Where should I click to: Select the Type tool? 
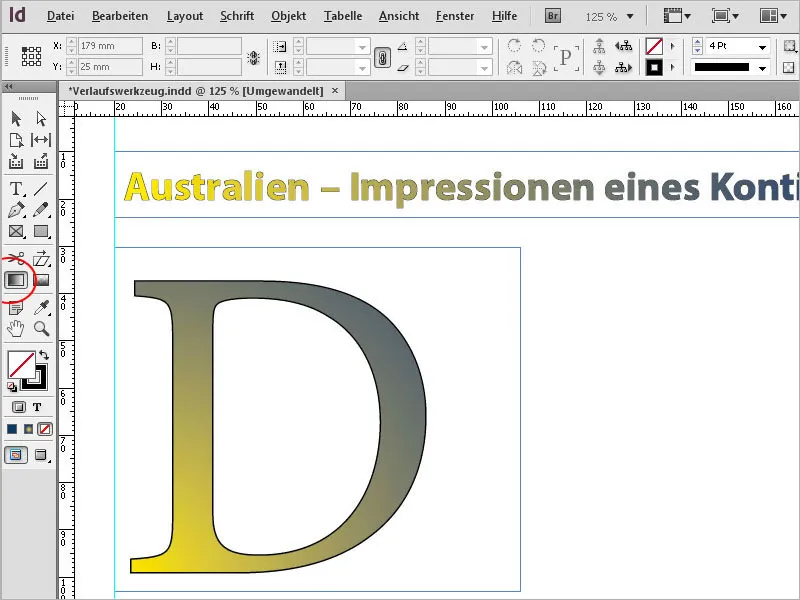[x=14, y=188]
